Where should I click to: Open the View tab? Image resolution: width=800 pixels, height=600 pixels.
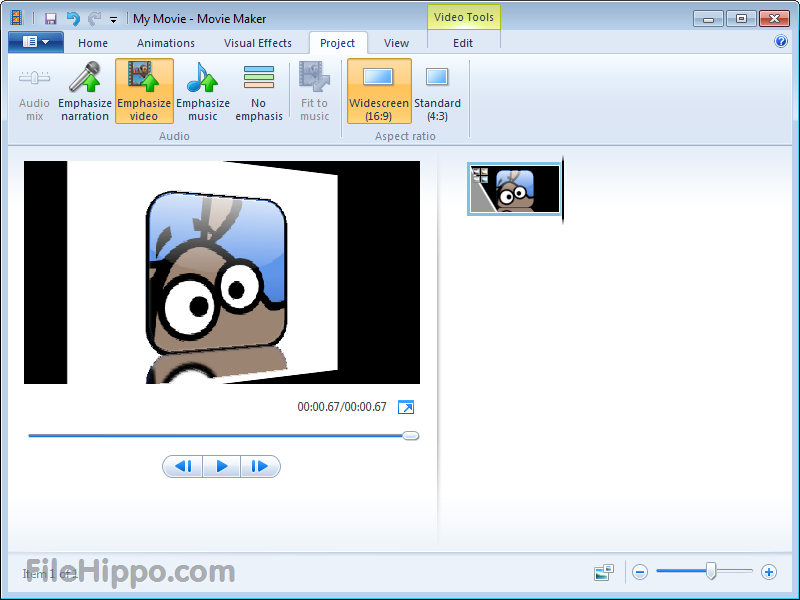396,43
